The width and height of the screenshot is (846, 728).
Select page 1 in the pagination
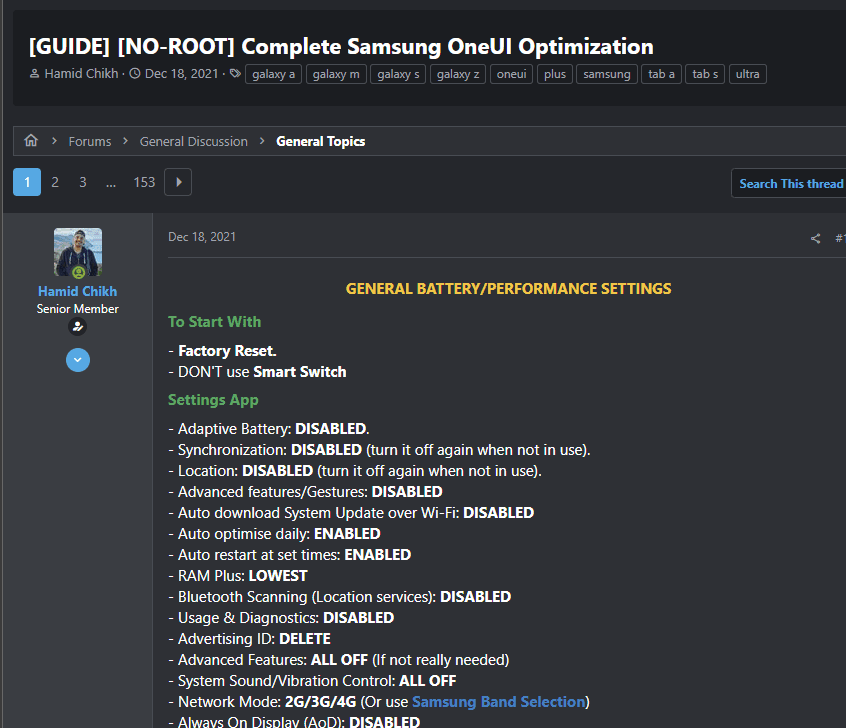(x=27, y=182)
